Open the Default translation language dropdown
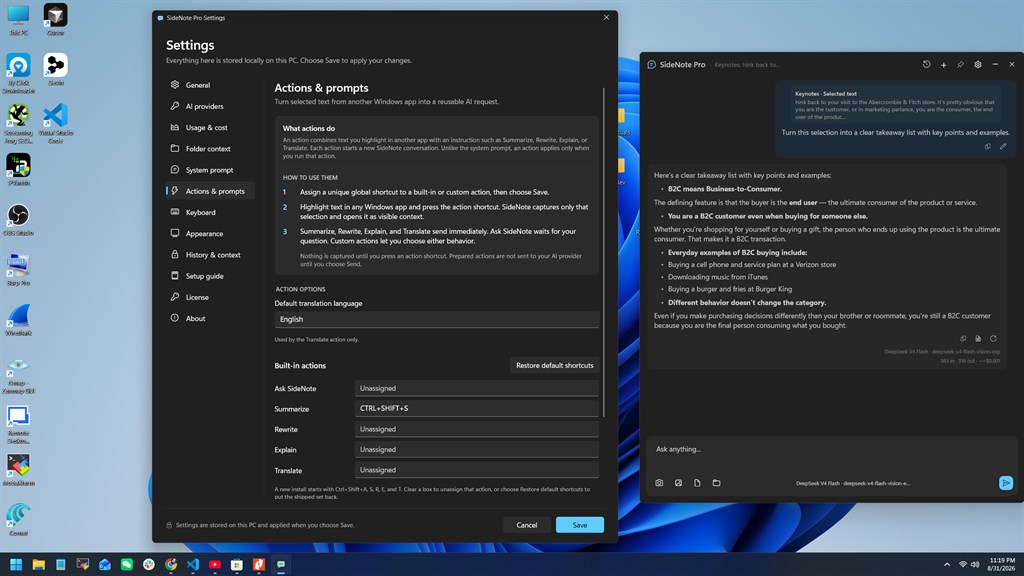This screenshot has height=576, width=1024. [x=436, y=319]
